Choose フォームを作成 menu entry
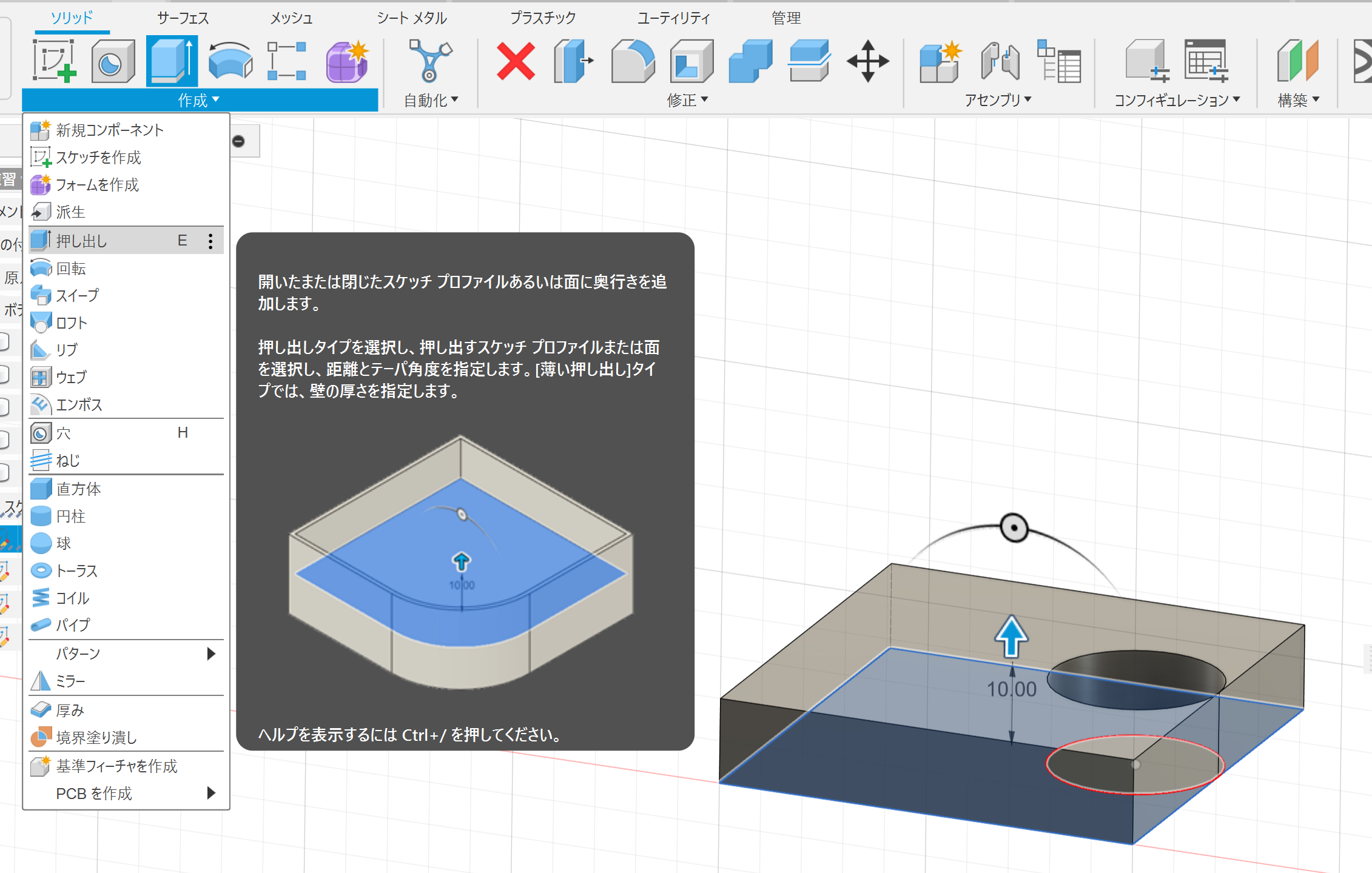Viewport: 1372px width, 873px height. point(126,184)
